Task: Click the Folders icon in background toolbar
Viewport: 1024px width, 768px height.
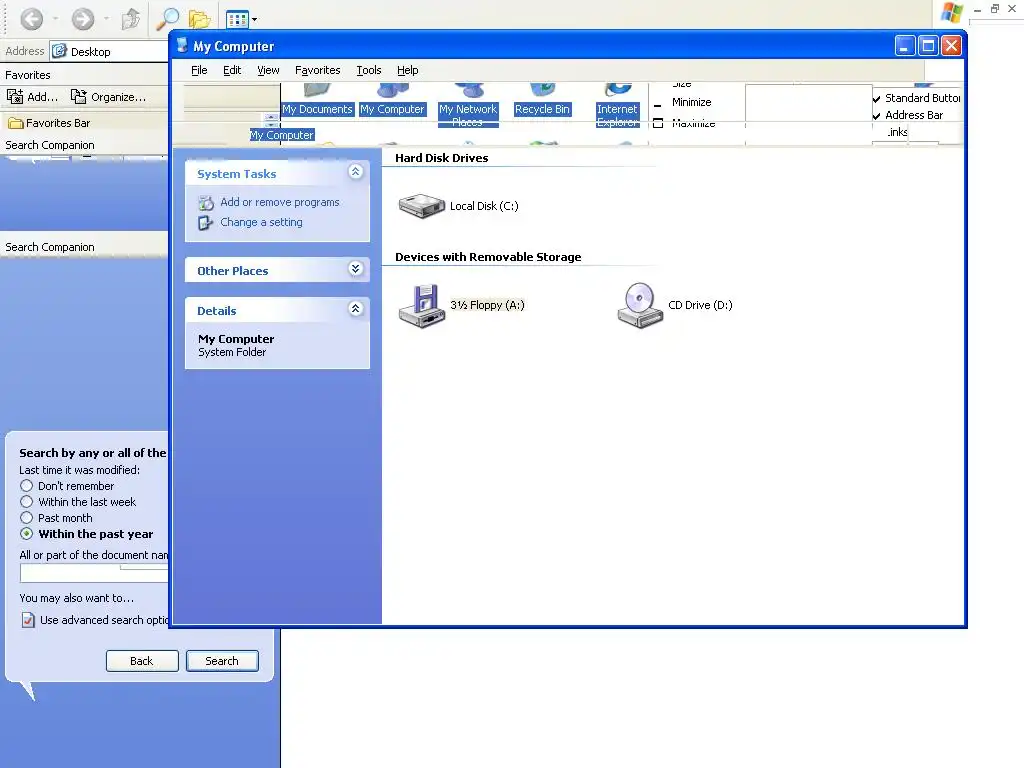Action: pyautogui.click(x=199, y=19)
